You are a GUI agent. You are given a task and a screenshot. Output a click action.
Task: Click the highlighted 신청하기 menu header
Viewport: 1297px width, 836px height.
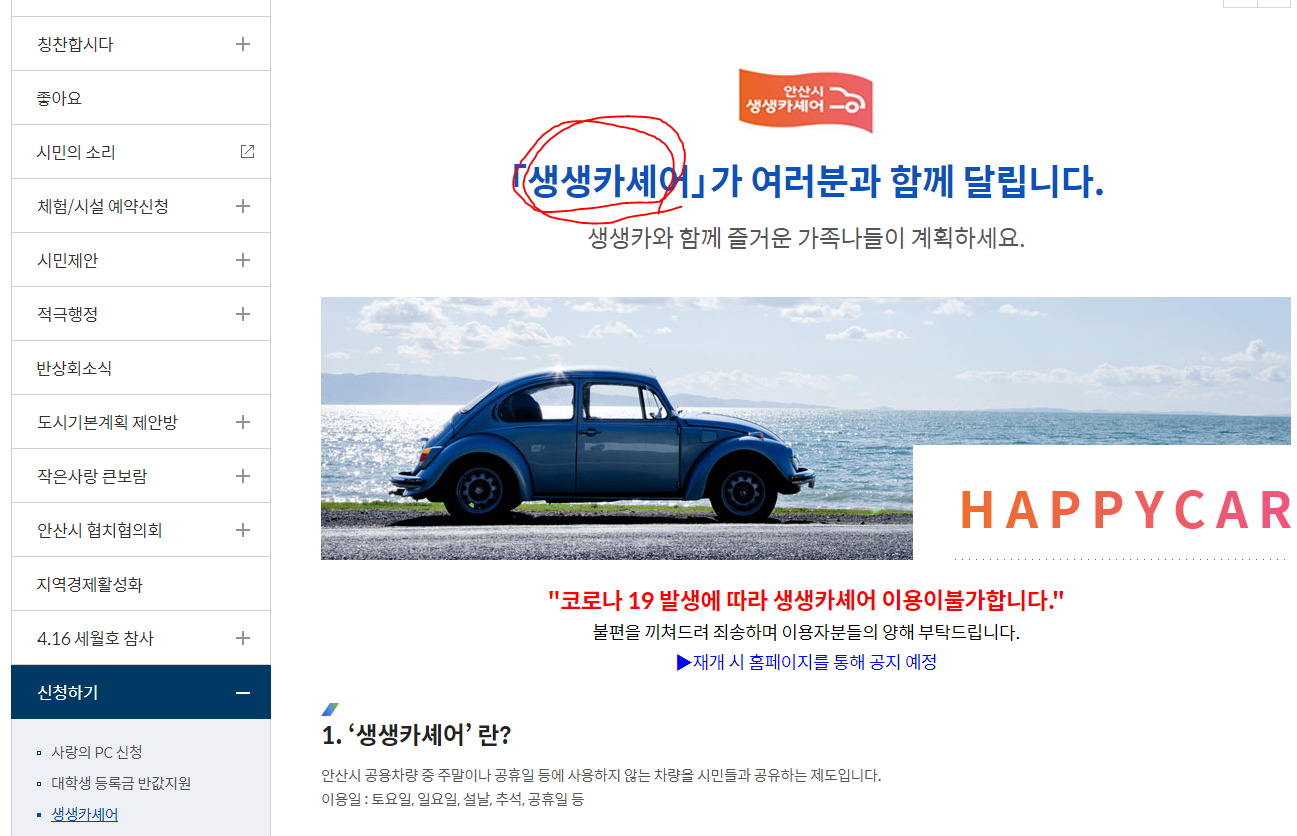point(141,692)
